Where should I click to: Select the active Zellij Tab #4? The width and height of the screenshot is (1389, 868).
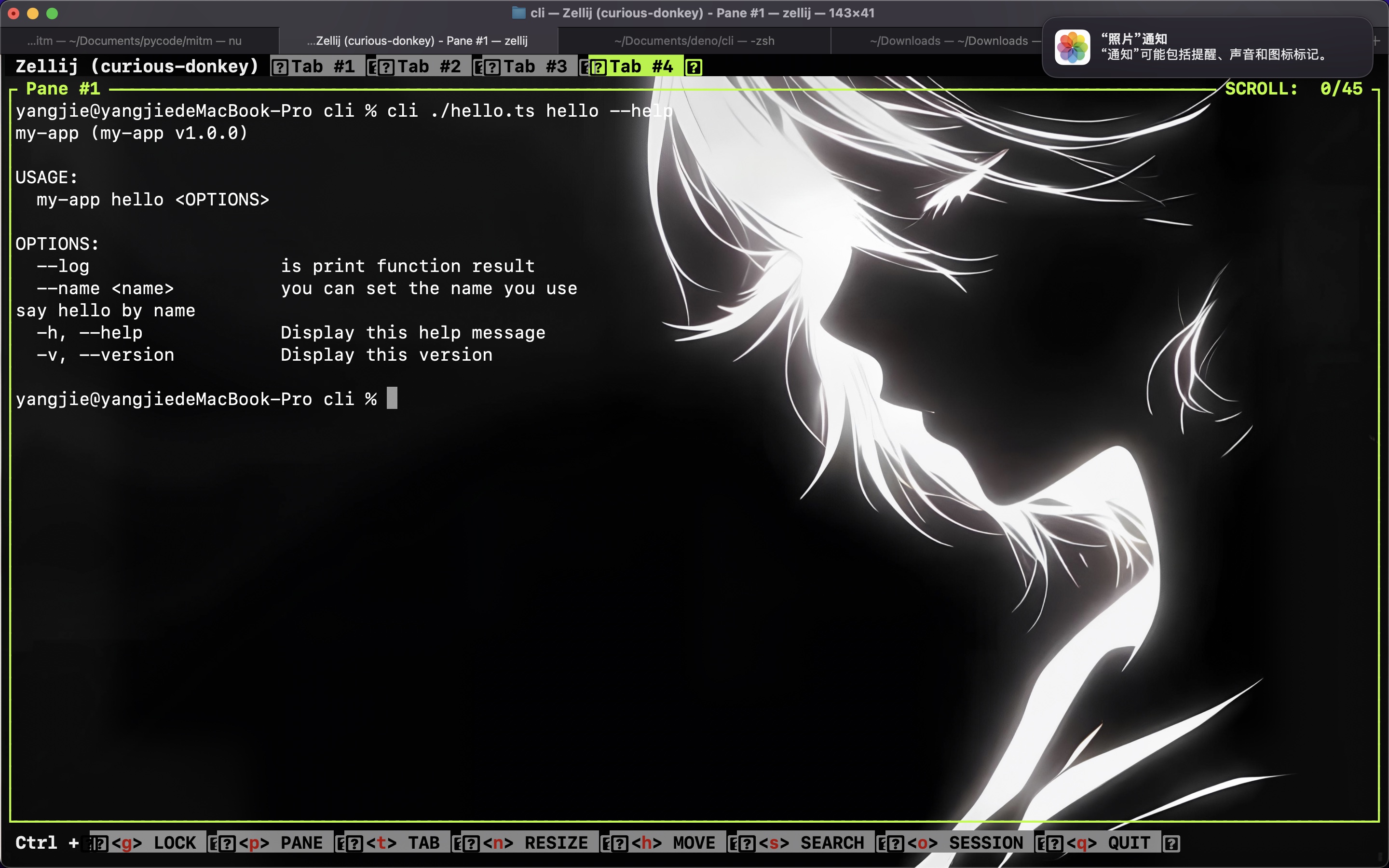click(x=640, y=67)
